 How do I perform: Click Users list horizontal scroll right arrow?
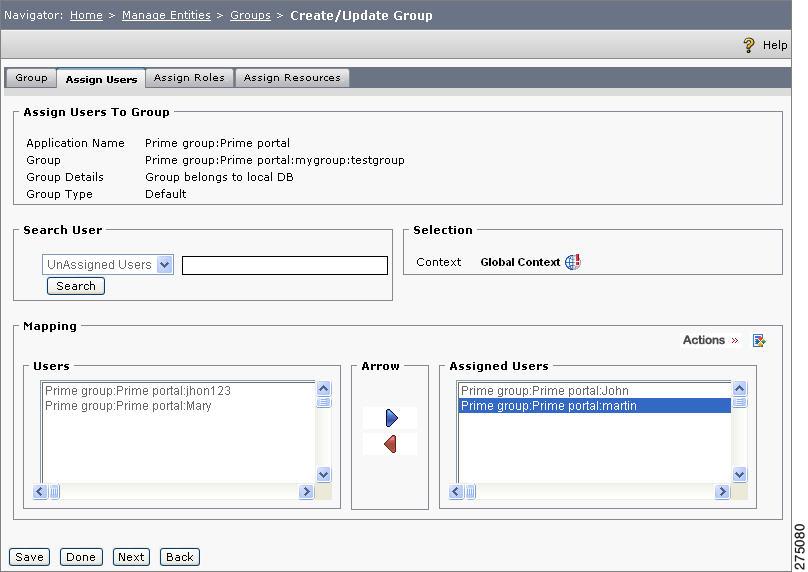pyautogui.click(x=306, y=492)
